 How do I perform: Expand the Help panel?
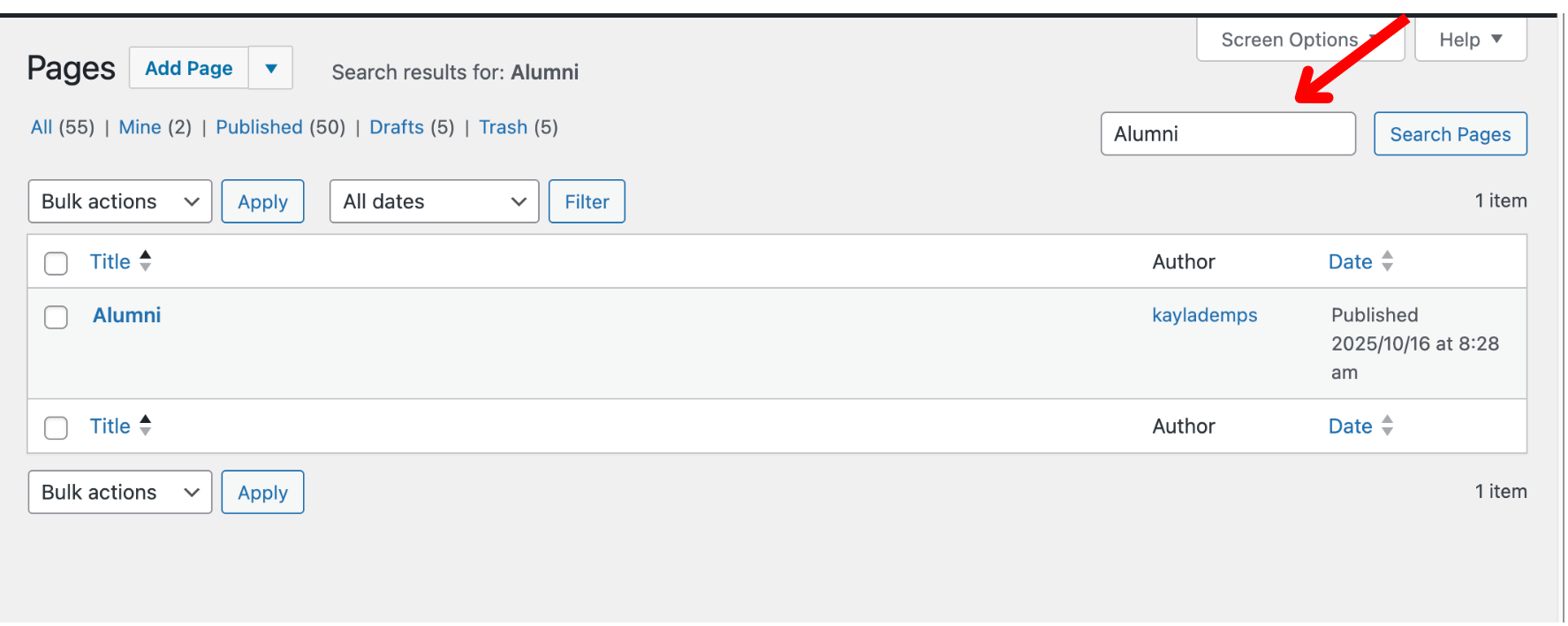(1470, 40)
